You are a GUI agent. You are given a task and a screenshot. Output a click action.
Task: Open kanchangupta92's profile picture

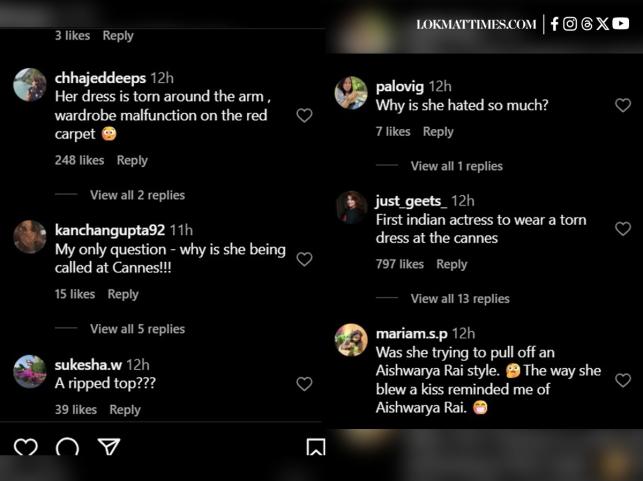30,237
